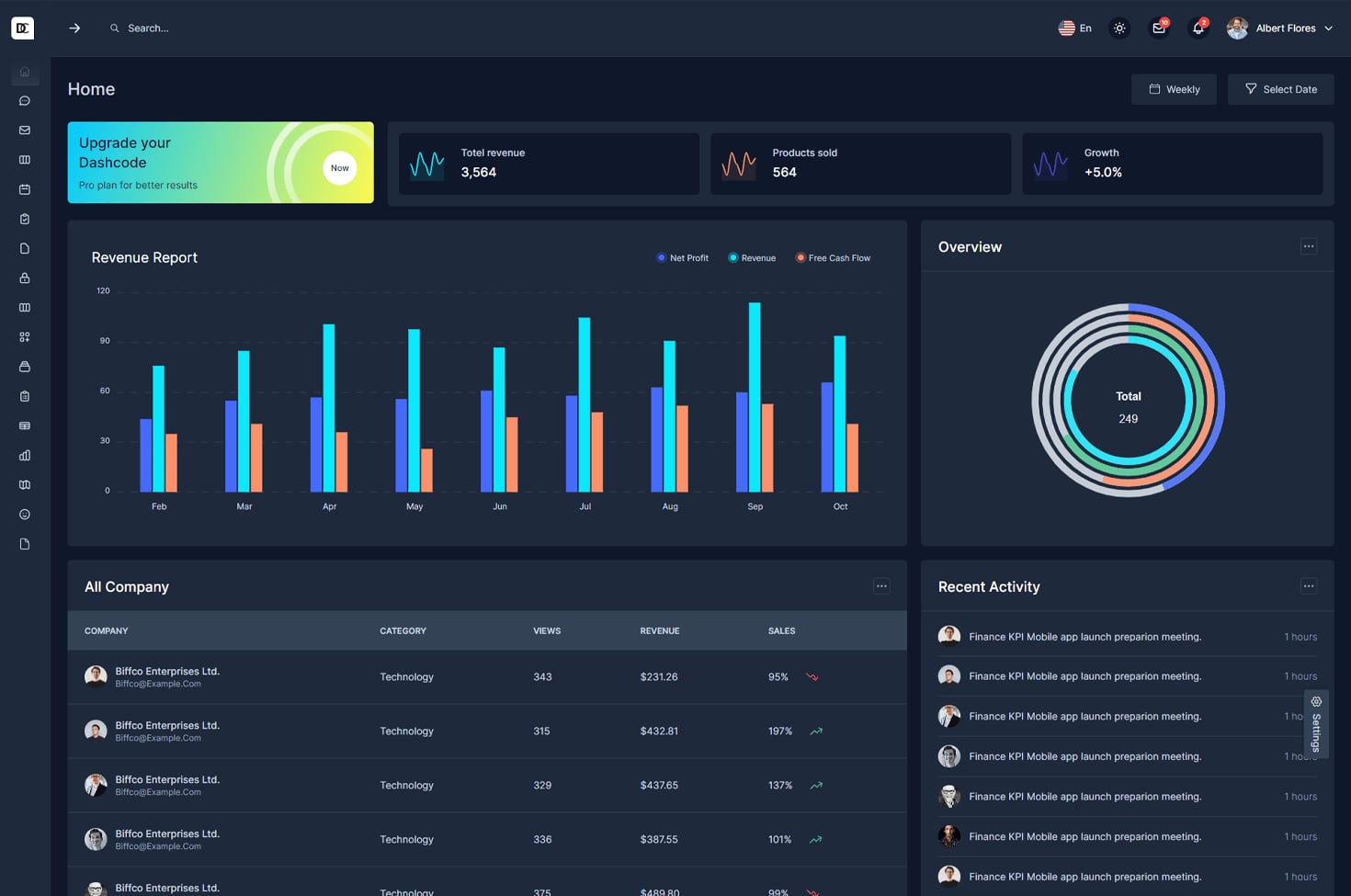Open the folded map sidebar icon
The image size is (1351, 896).
click(x=25, y=484)
